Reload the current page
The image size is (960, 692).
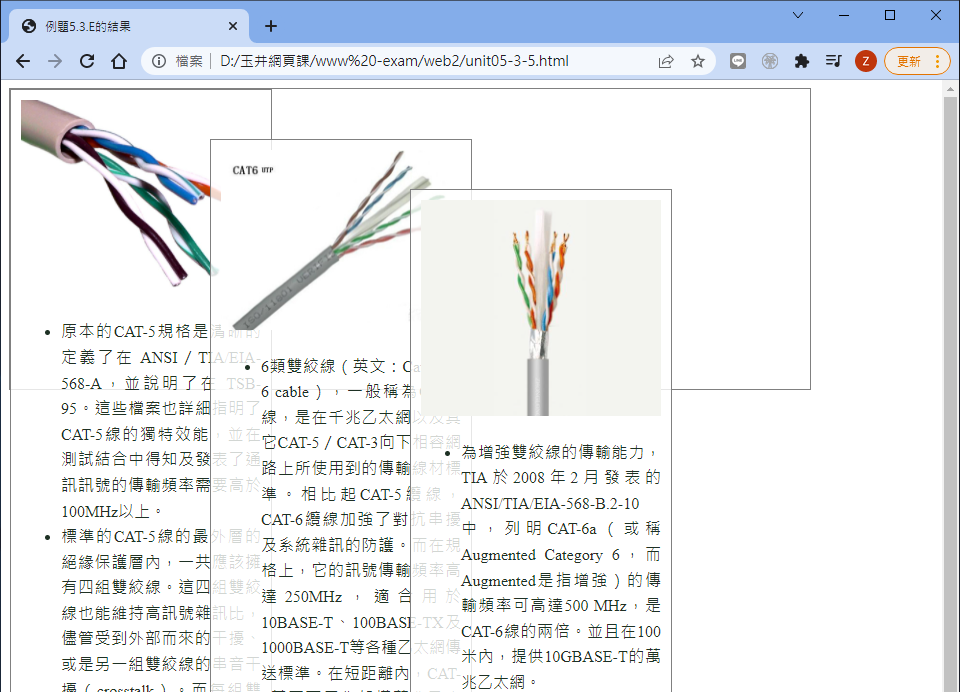click(x=87, y=61)
